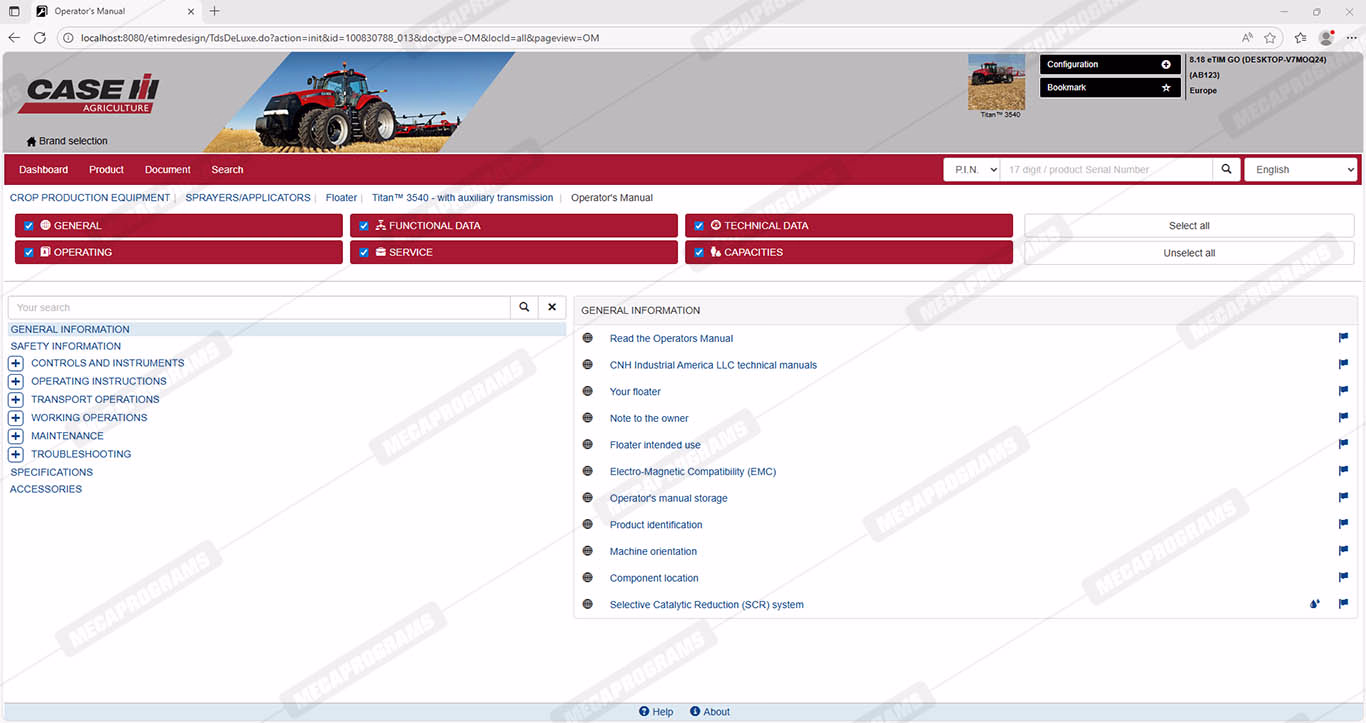Open CROP PRODUCTION EQUIPMENT breadcrumb link
Image resolution: width=1366 pixels, height=723 pixels.
(90, 198)
